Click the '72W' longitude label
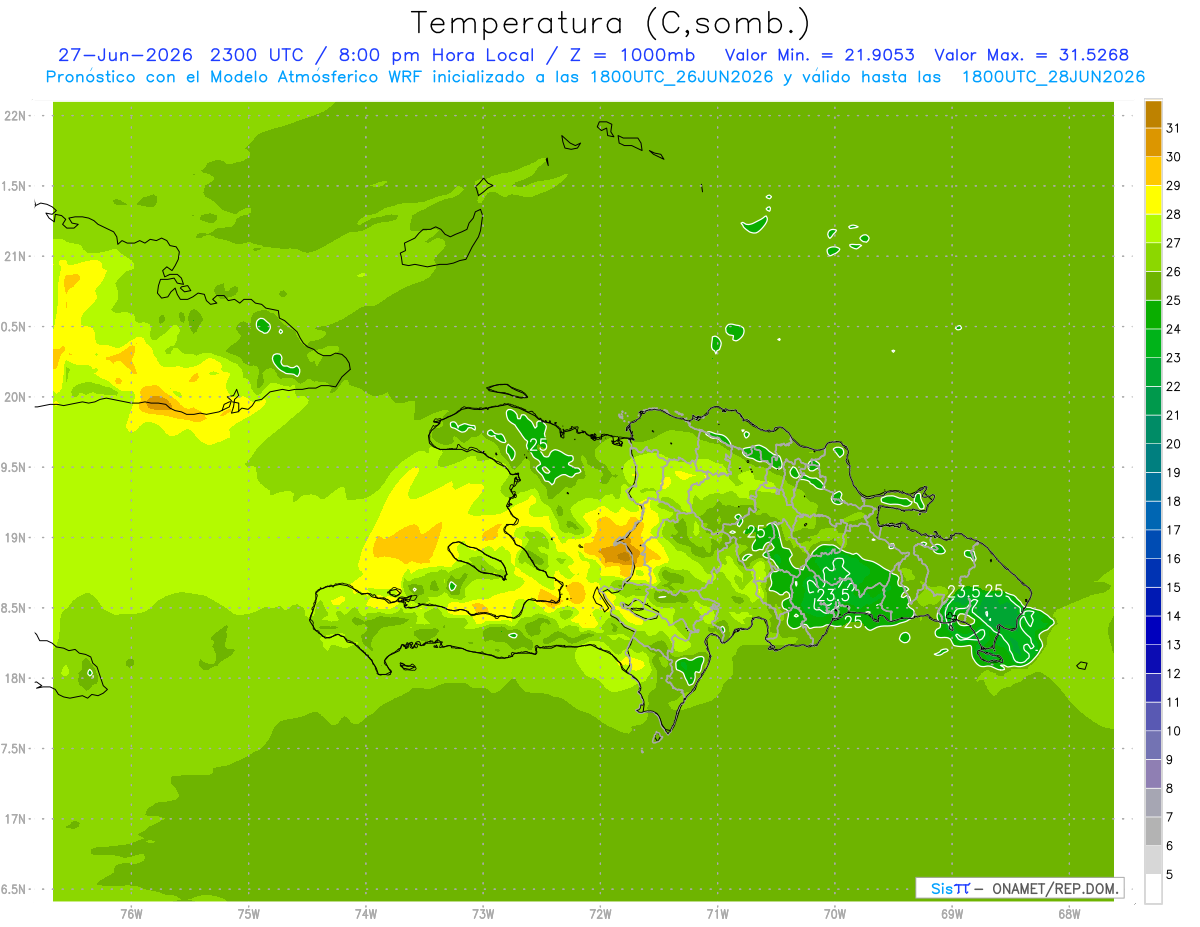Screen dimensions: 1200x927 (600, 913)
